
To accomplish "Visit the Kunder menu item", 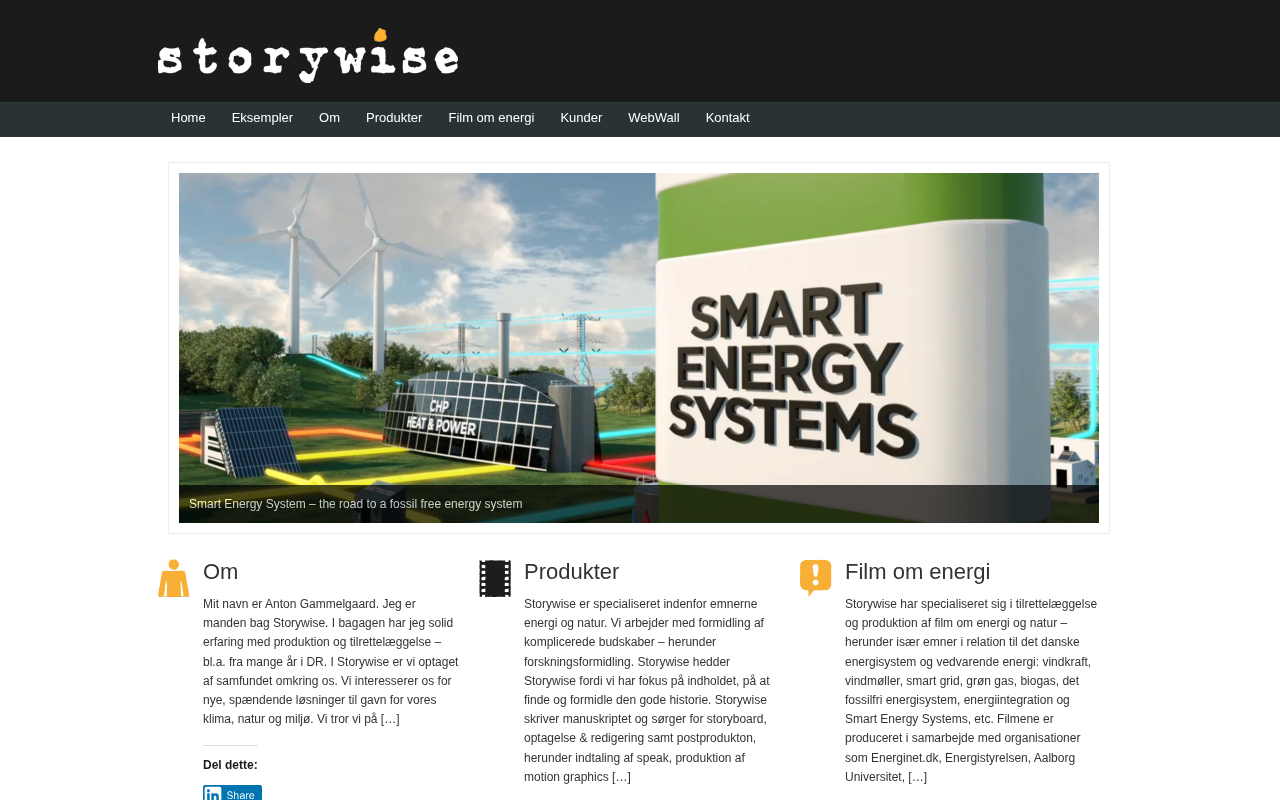I will (581, 118).
